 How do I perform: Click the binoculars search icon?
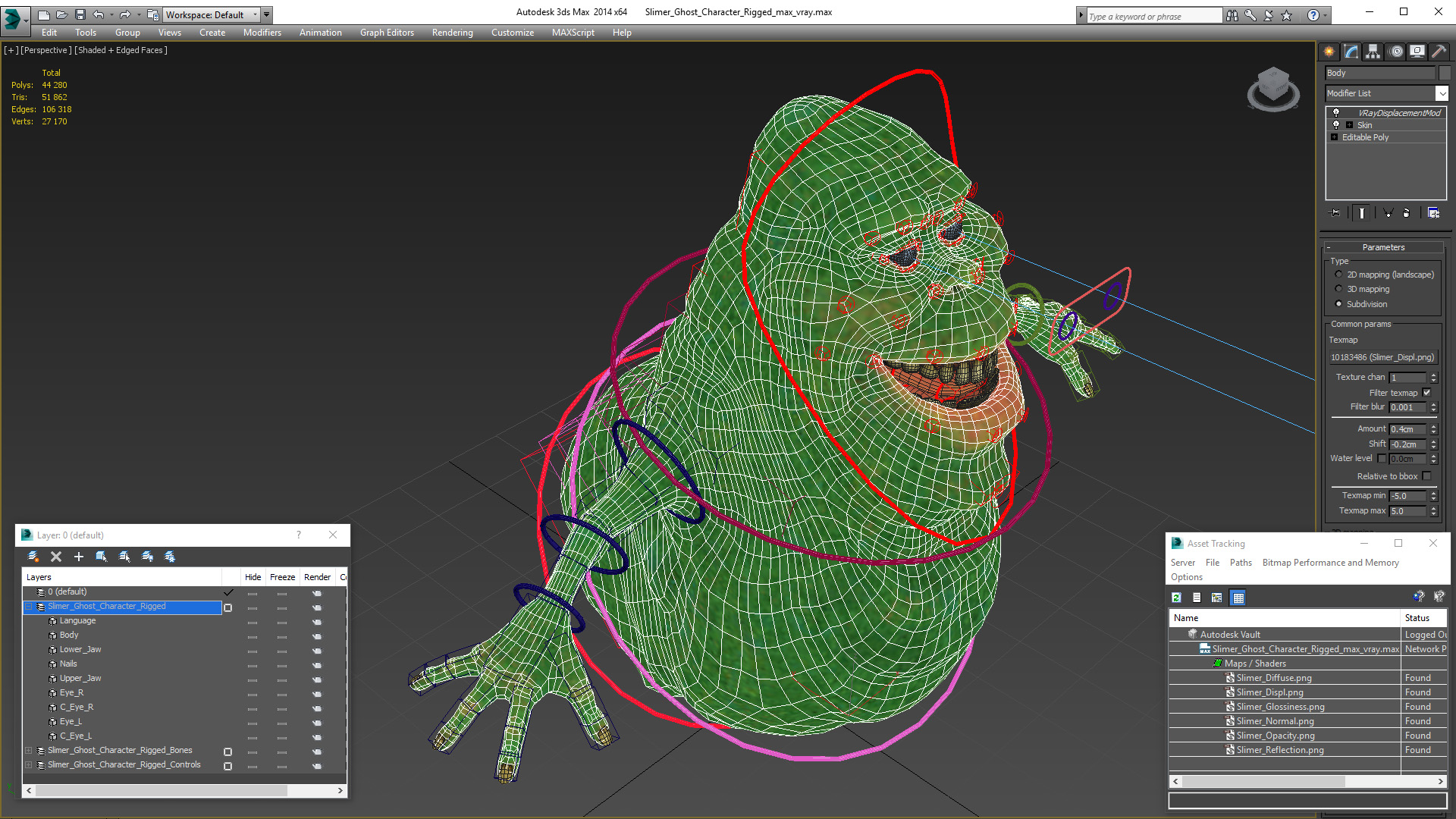pos(1232,15)
